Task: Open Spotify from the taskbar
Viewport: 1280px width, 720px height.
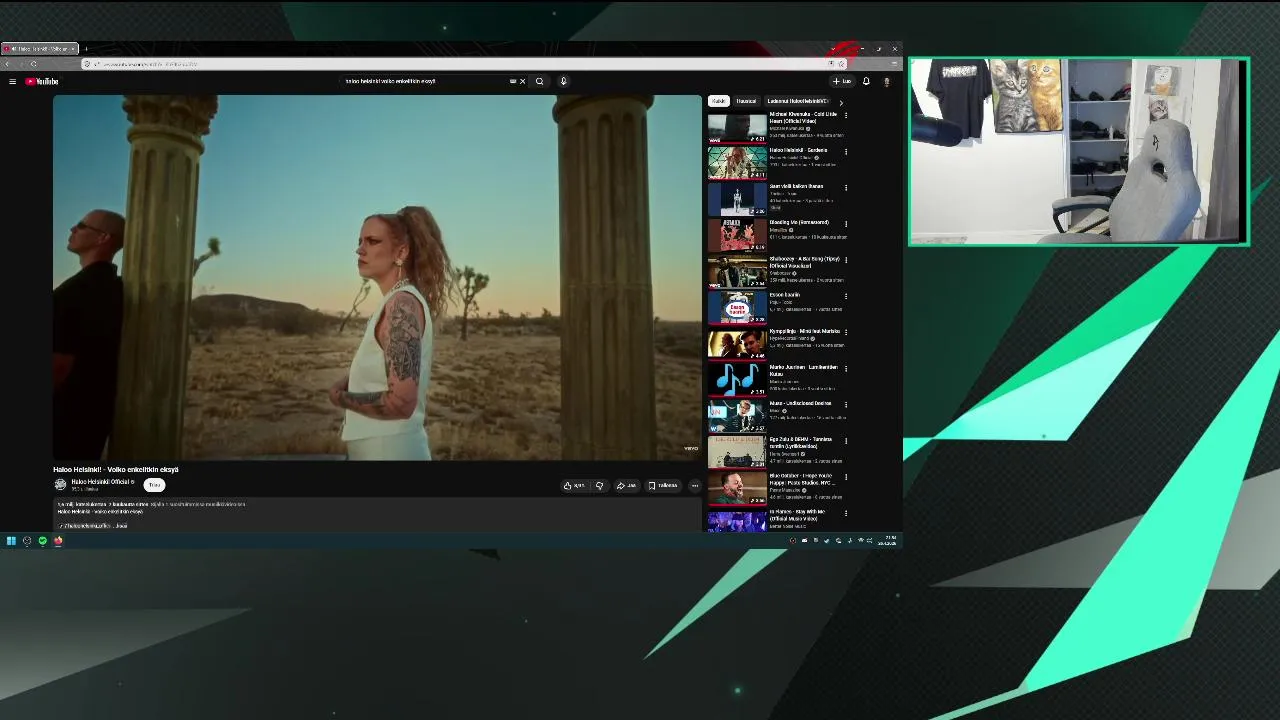Action: [42, 541]
